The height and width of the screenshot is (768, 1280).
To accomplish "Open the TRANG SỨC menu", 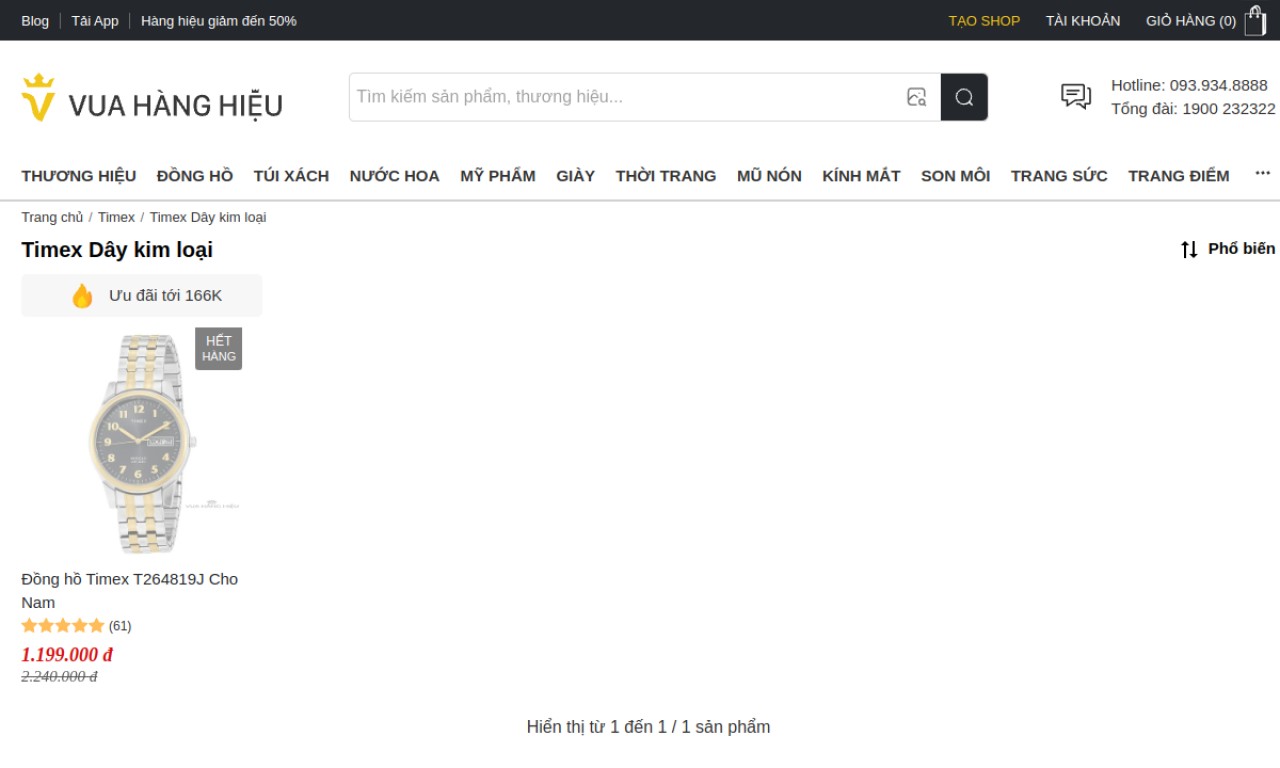I will click(1059, 176).
